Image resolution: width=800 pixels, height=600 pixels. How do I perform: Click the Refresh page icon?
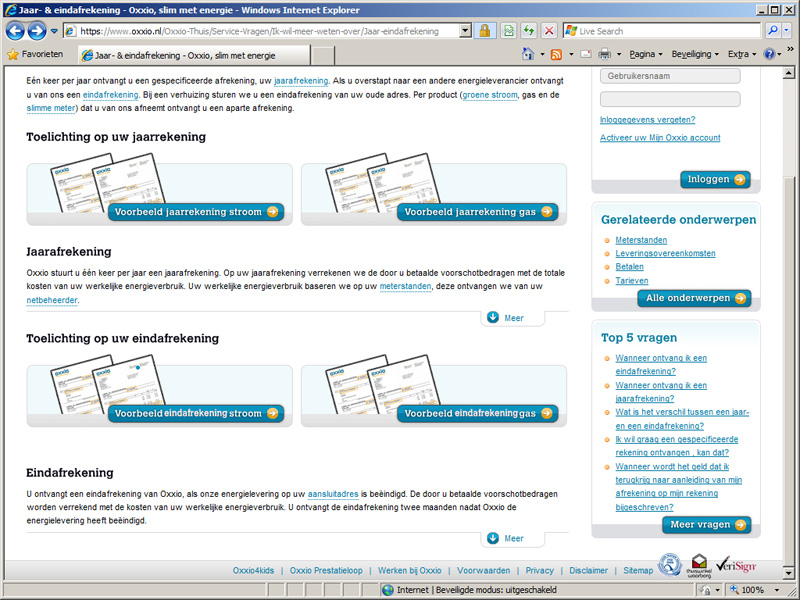pos(527,31)
